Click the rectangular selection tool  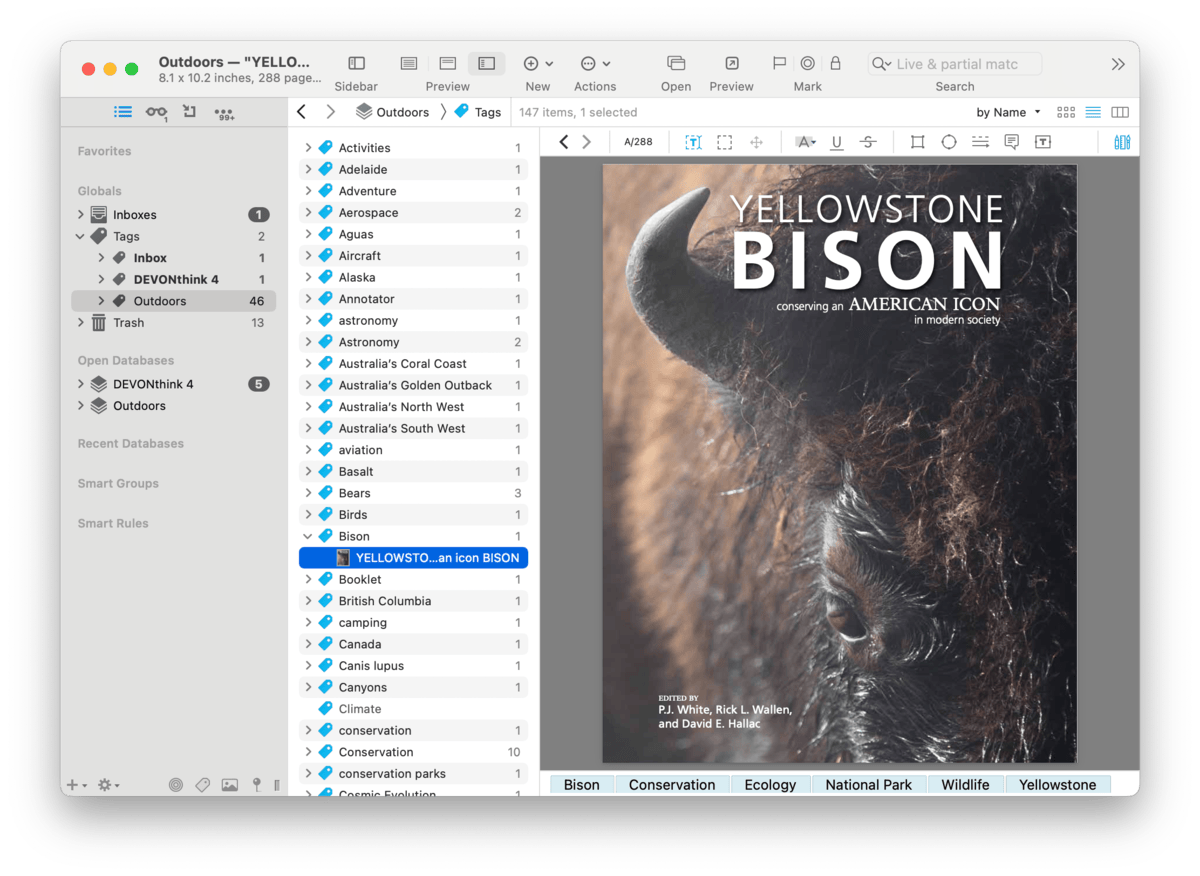coord(725,142)
